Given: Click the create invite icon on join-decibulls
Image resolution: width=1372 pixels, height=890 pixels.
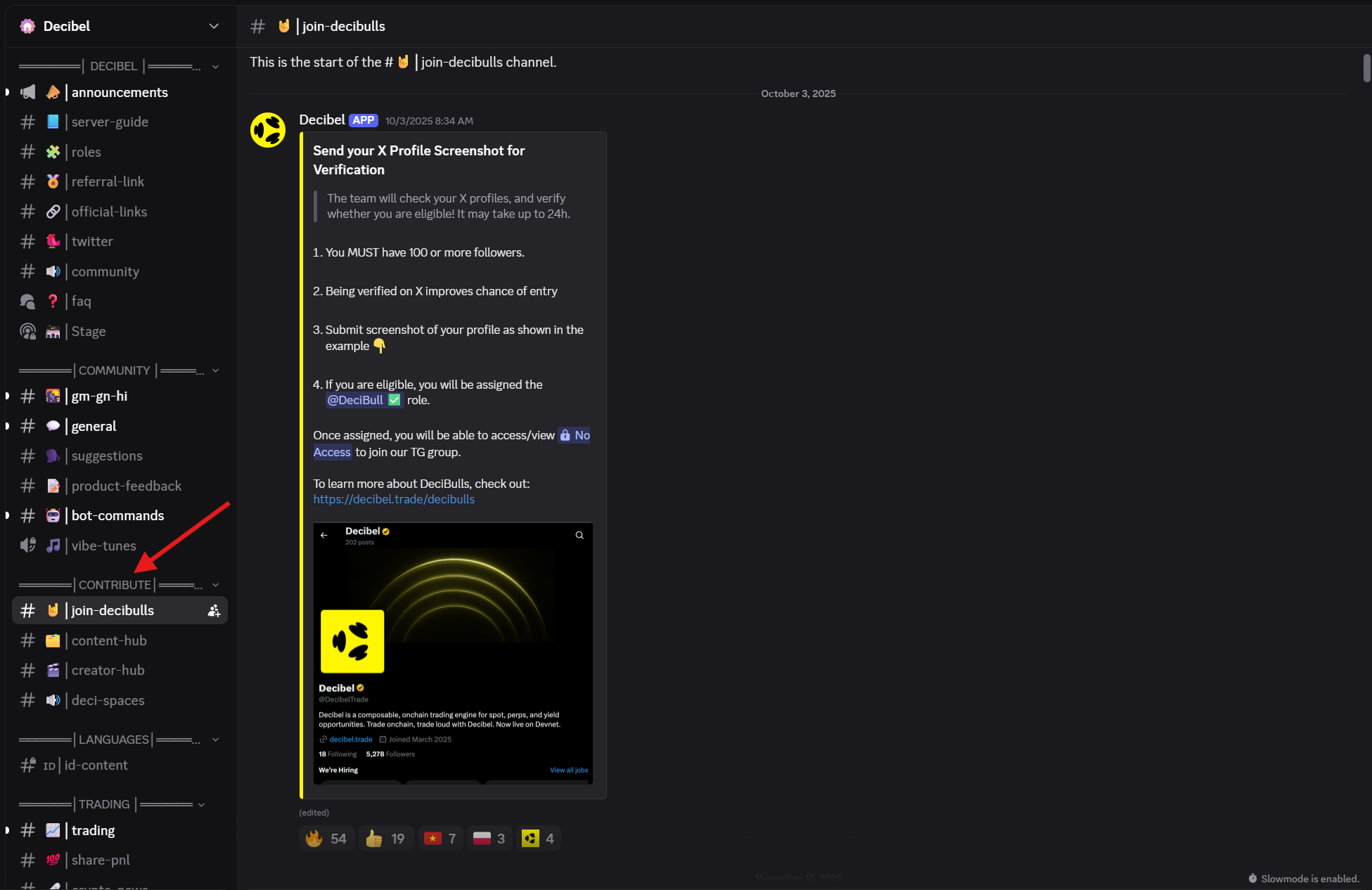Looking at the screenshot, I should click(214, 611).
